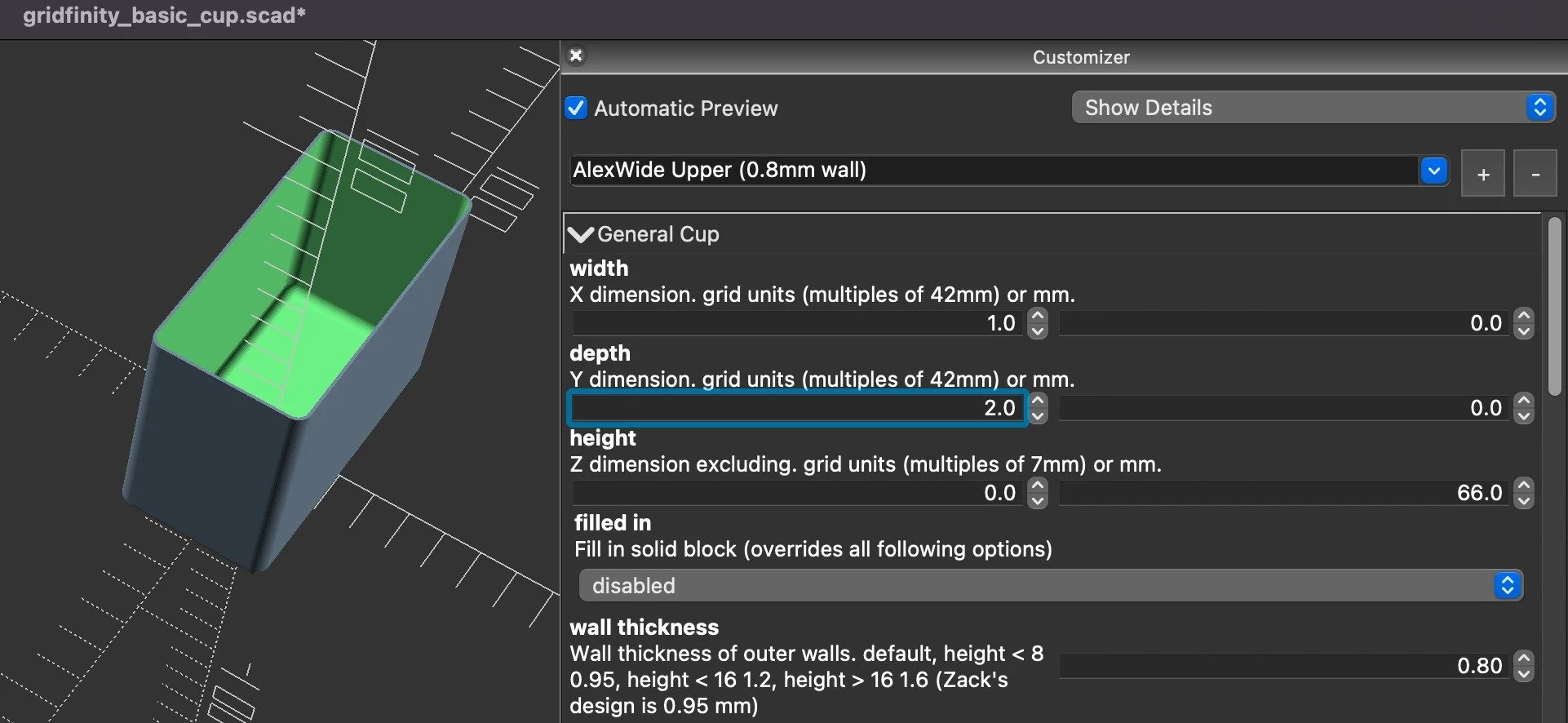Screen dimensions: 1568x723
Task: Click the width mm stepper on the right
Action: [1524, 323]
